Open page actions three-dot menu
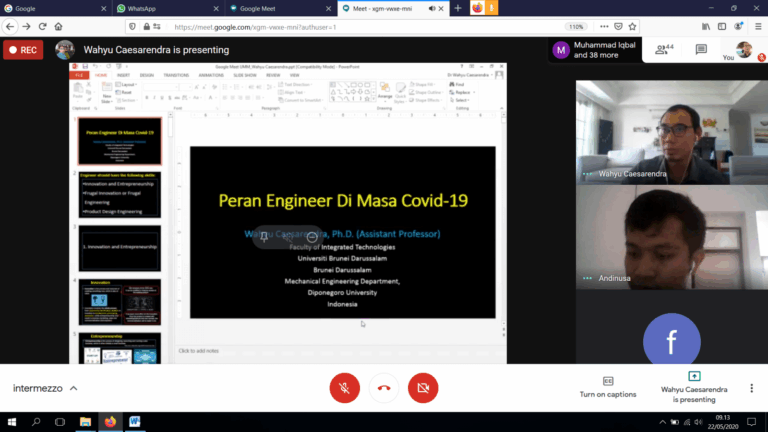 pyautogui.click(x=604, y=27)
